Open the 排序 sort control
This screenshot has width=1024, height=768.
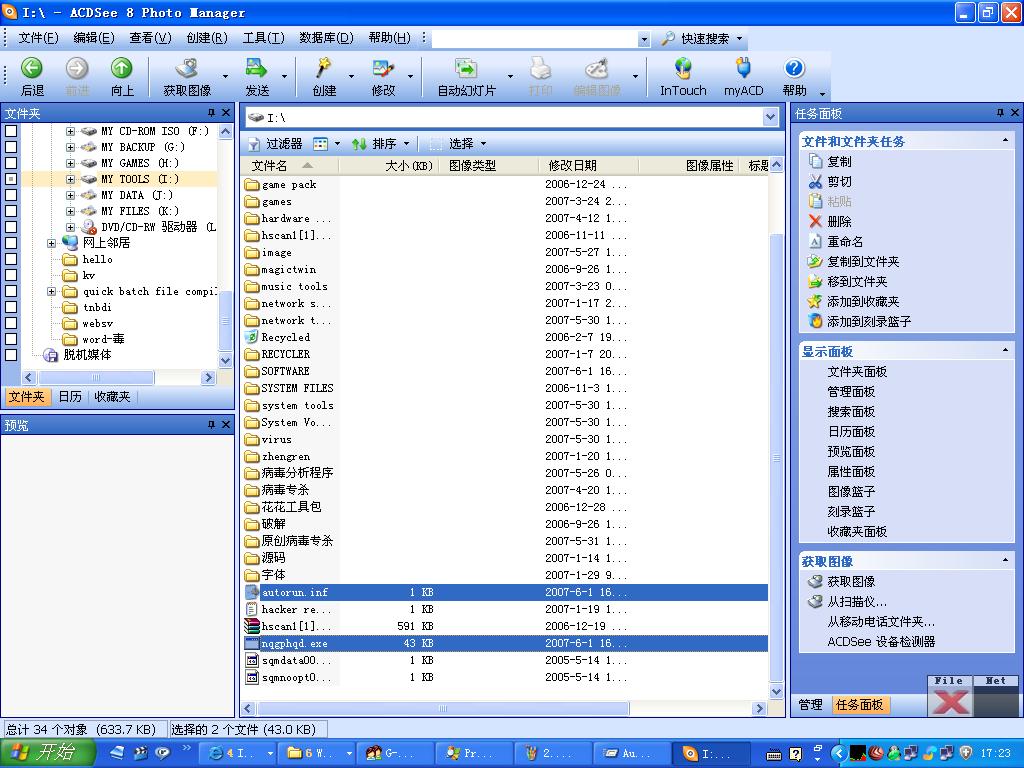(x=380, y=144)
